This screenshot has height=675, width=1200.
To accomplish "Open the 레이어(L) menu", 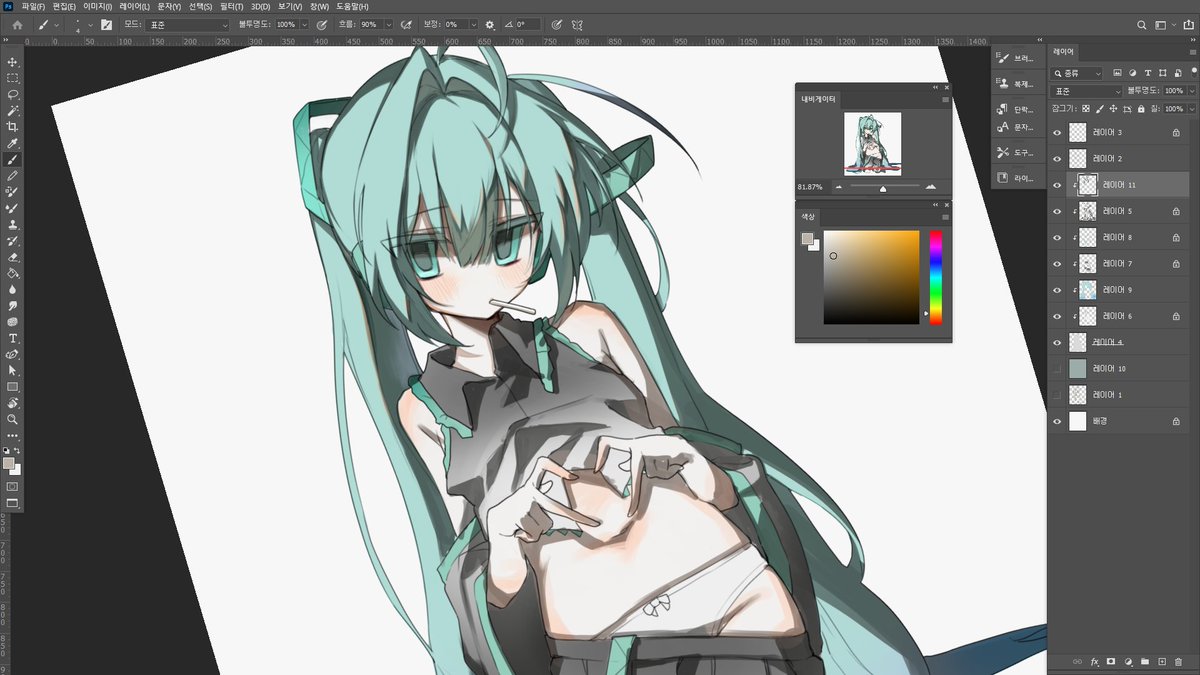I will pyautogui.click(x=134, y=6).
